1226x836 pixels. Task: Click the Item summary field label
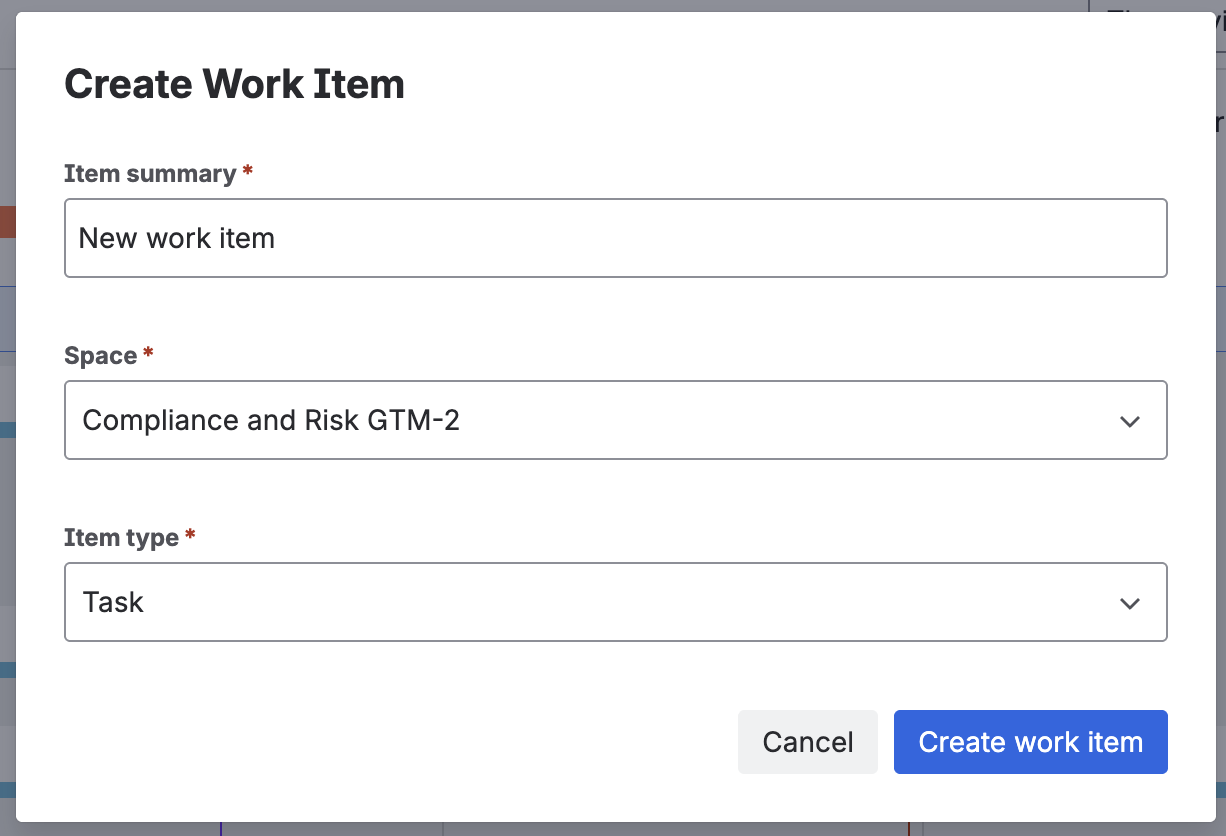click(x=150, y=174)
